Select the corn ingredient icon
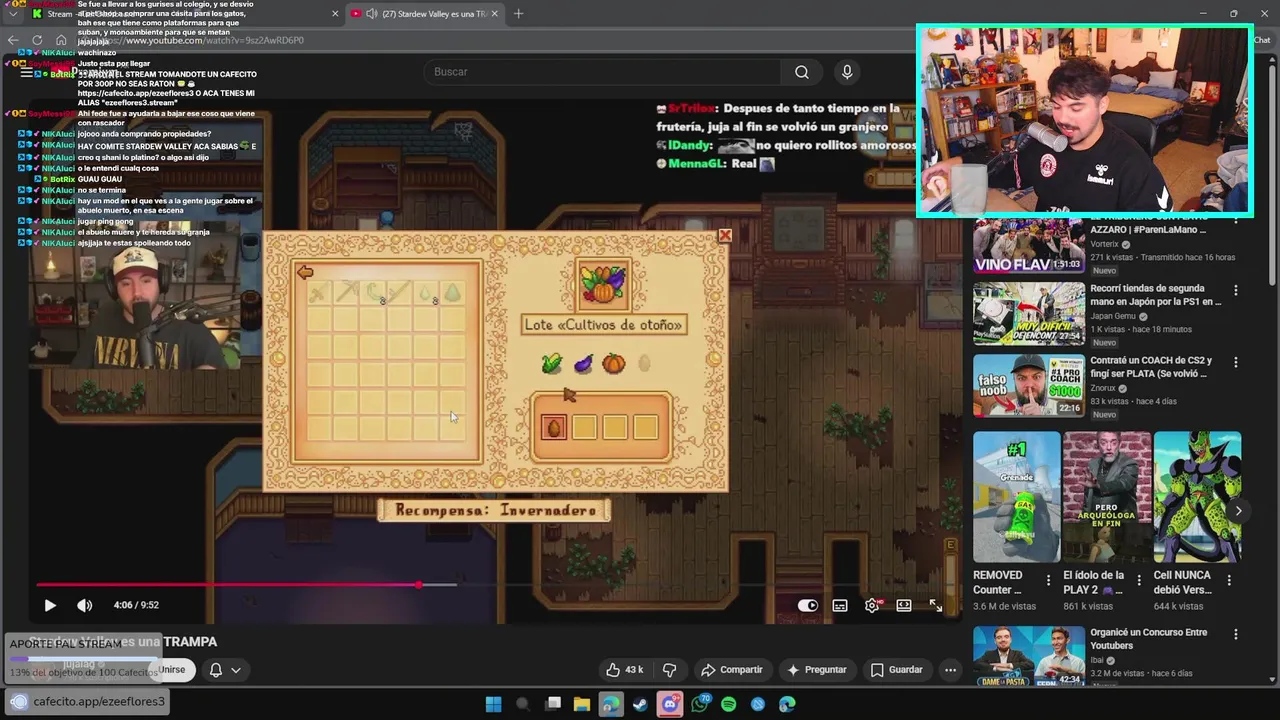The height and width of the screenshot is (720, 1280). click(x=552, y=364)
